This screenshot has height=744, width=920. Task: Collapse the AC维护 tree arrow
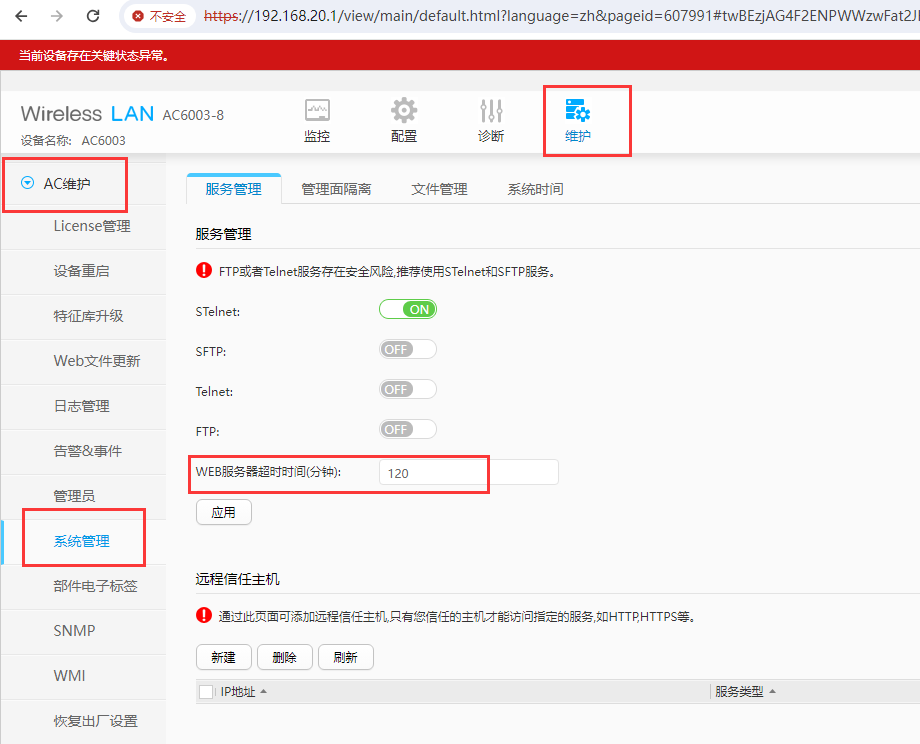pyautogui.click(x=28, y=183)
